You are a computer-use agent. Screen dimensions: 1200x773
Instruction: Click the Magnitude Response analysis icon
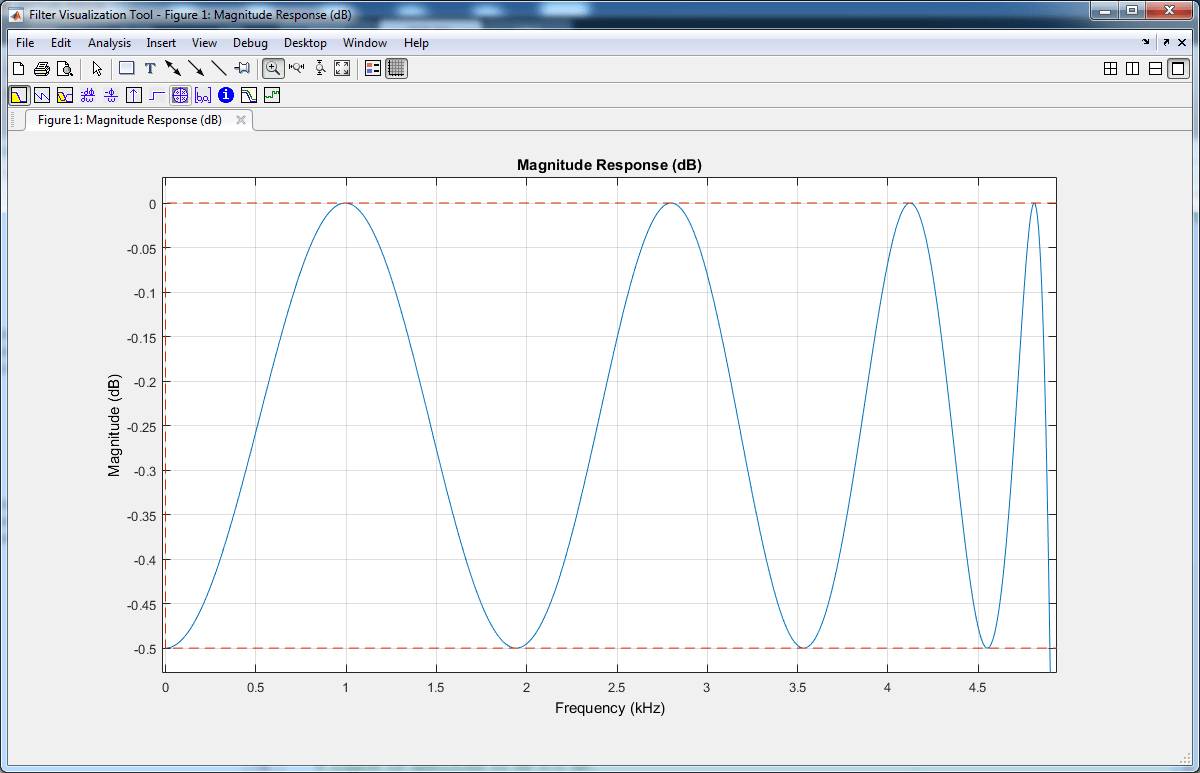point(19,96)
